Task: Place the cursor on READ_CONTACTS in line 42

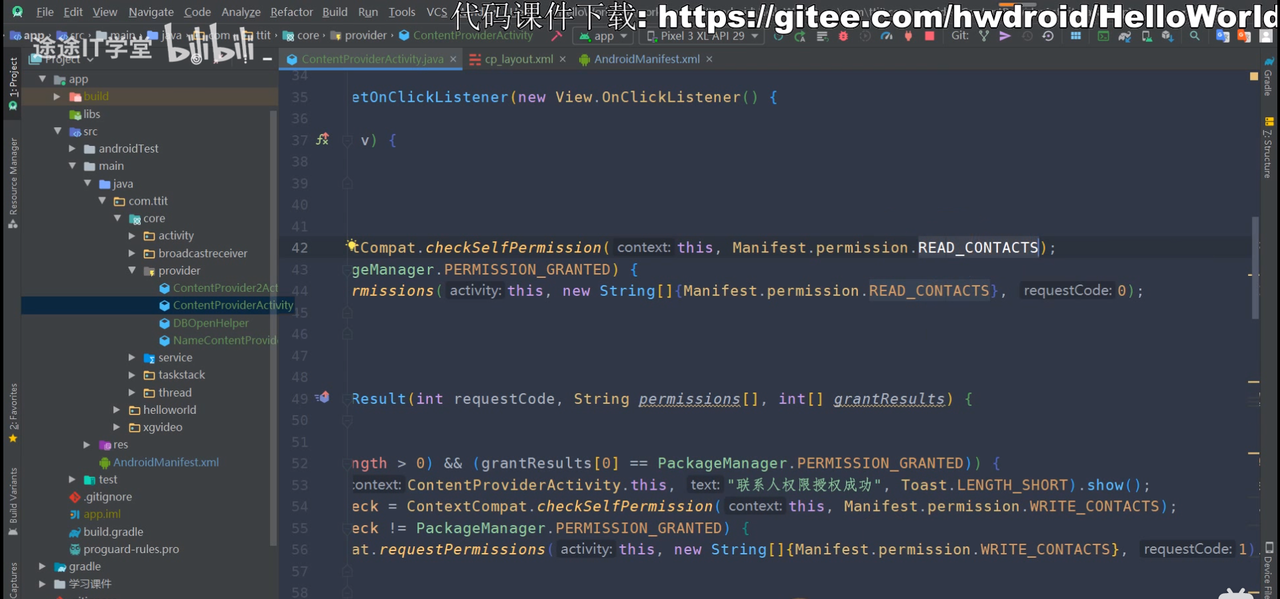Action: pos(978,247)
